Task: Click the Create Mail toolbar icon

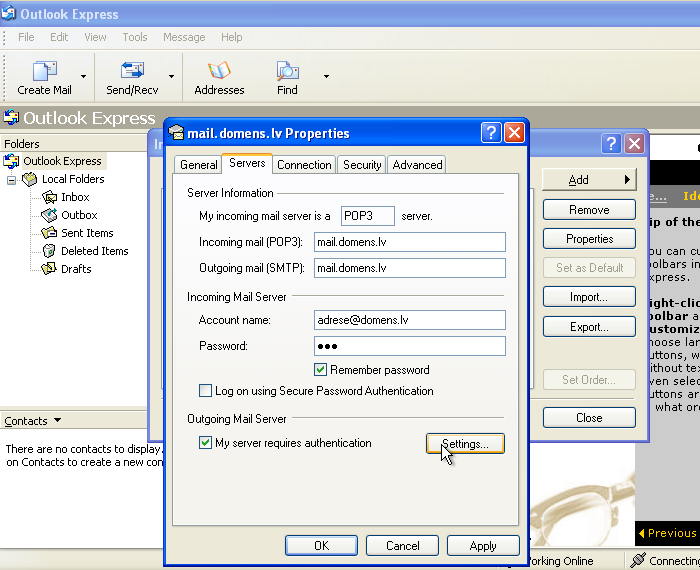Action: (x=44, y=71)
